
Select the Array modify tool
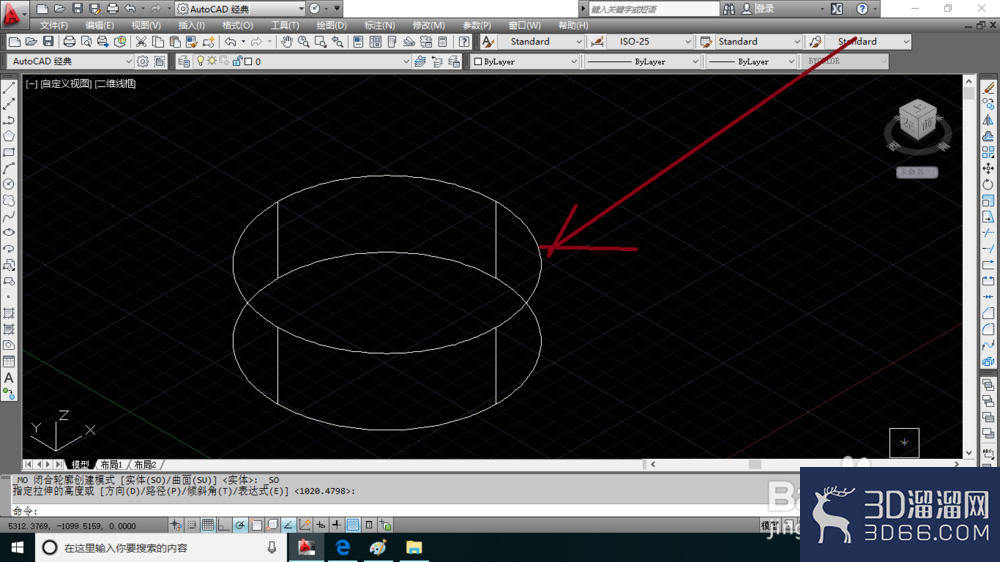pos(988,152)
